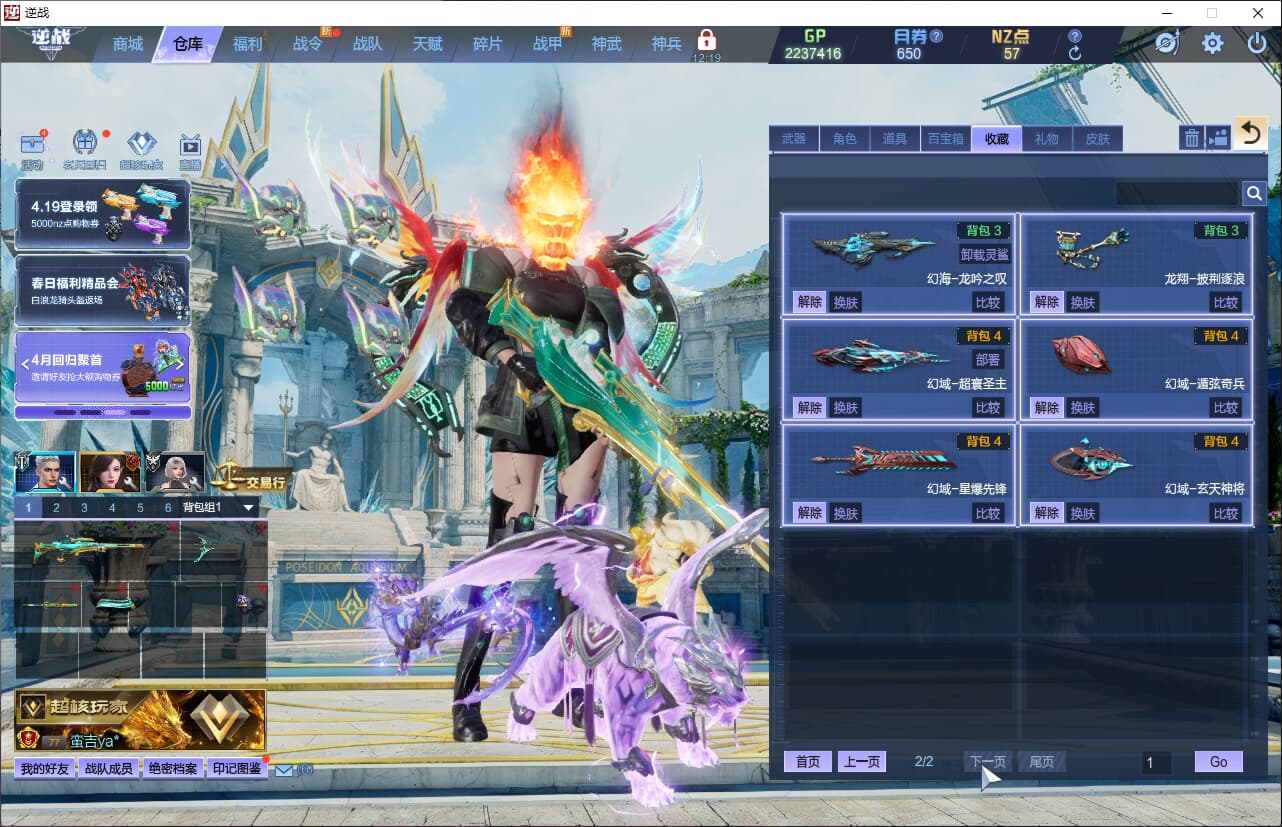
Task: Open the 4.19登录领 banner
Action: coord(102,214)
